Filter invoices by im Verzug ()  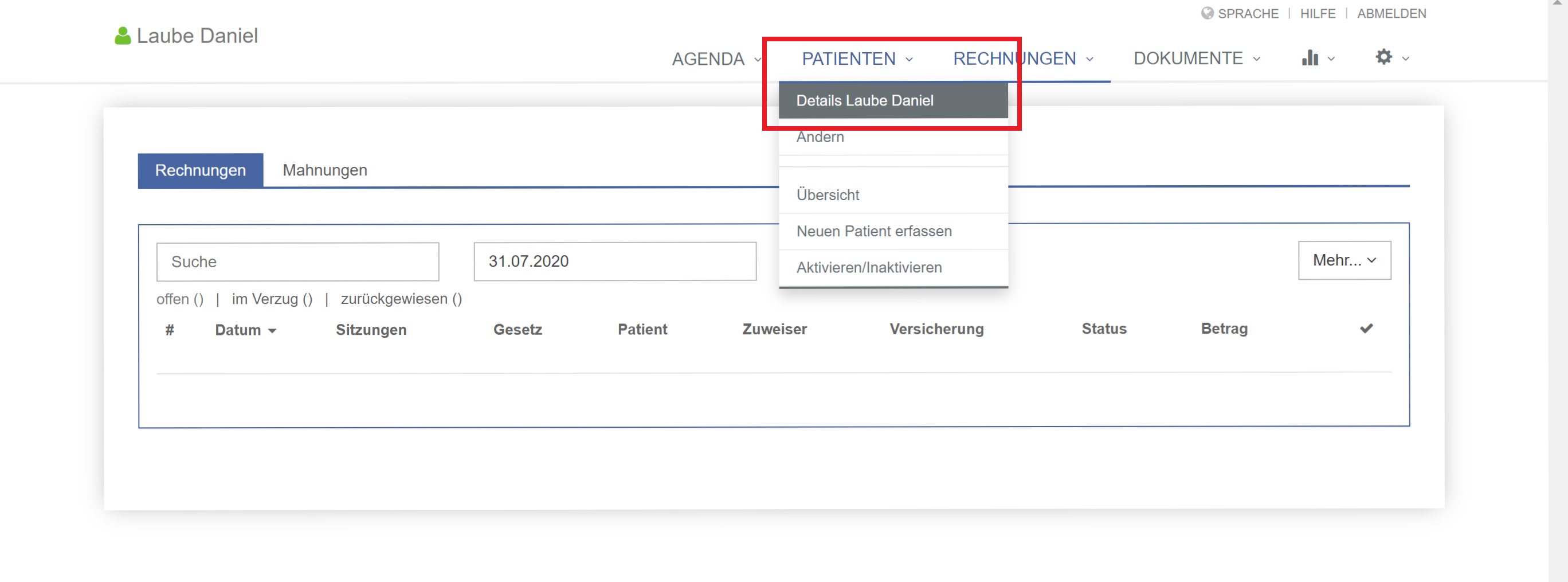(x=272, y=299)
